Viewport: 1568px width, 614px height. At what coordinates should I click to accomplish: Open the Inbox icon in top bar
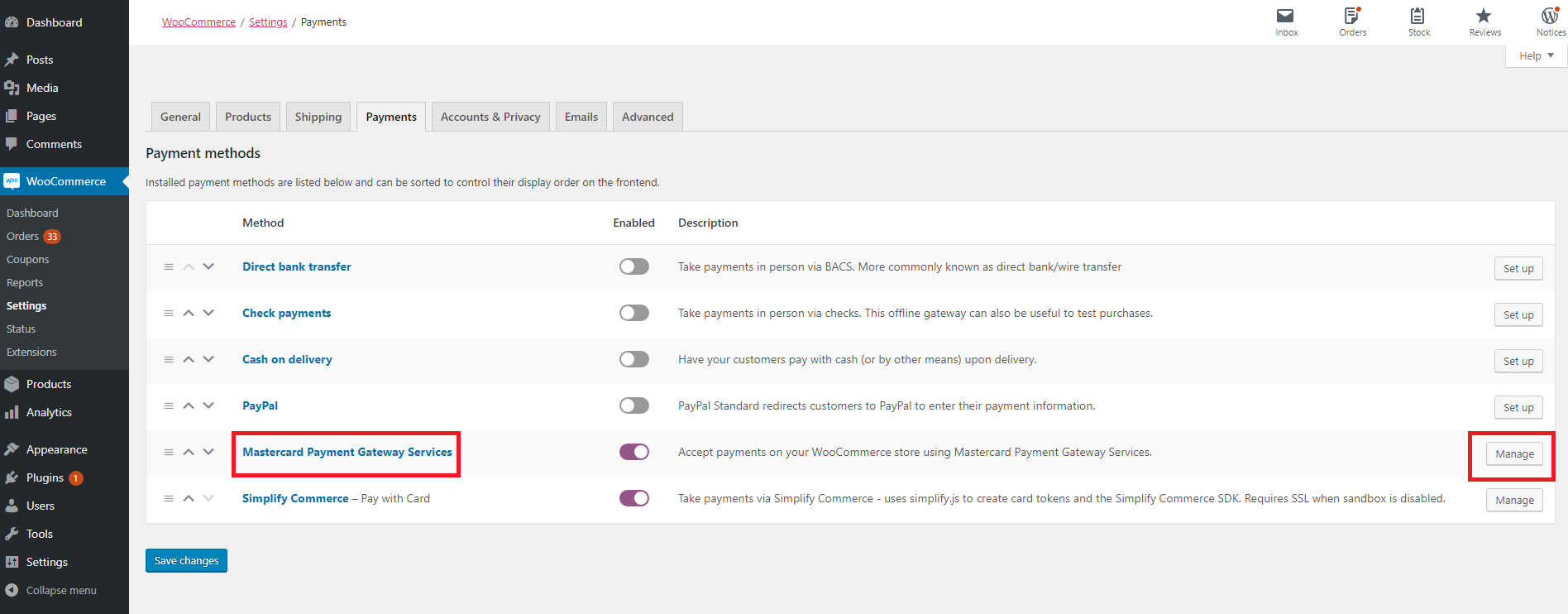[1285, 16]
